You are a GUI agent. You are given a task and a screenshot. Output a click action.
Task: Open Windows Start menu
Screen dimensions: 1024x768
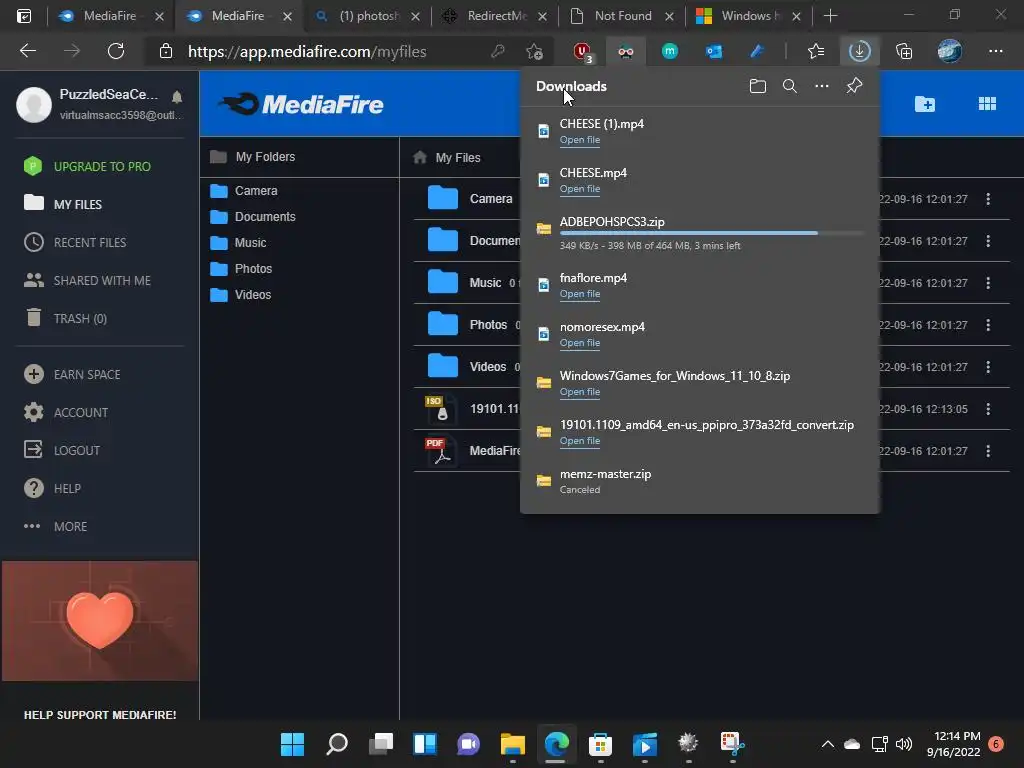pos(292,744)
